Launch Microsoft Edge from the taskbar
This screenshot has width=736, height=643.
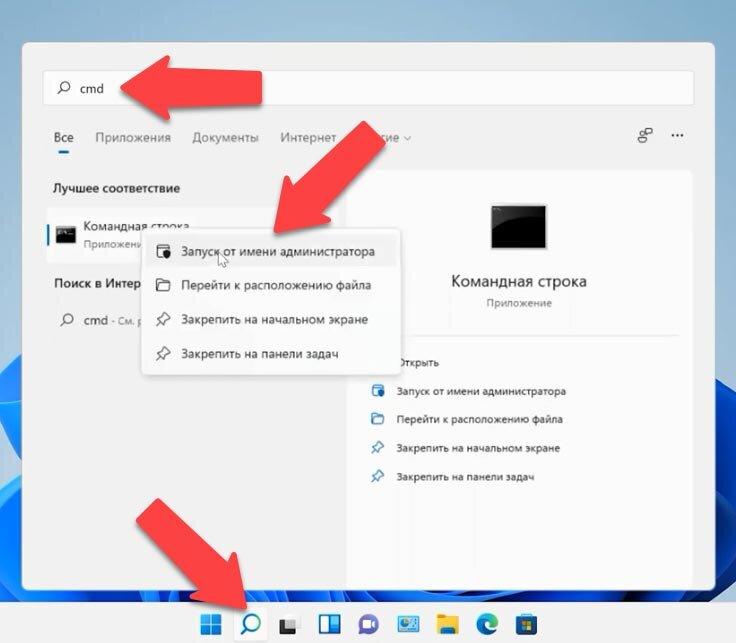click(x=487, y=625)
